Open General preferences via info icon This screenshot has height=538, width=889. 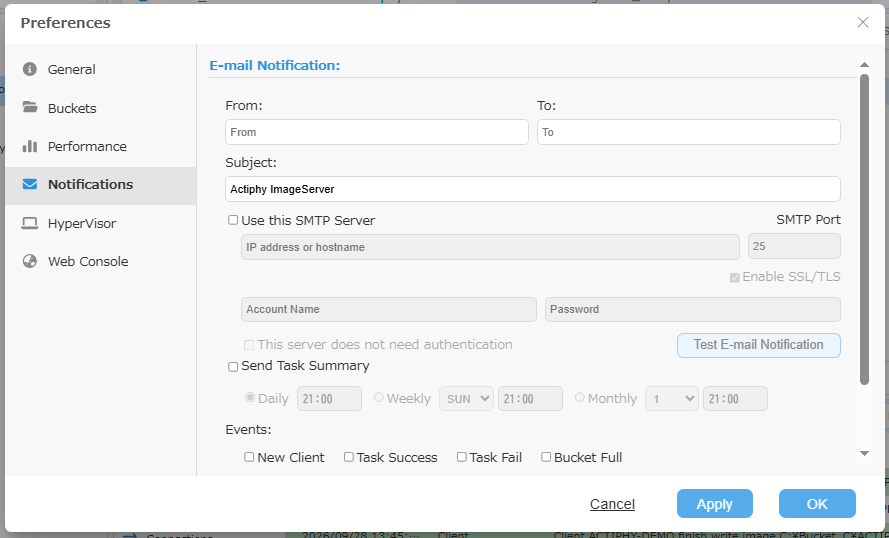tap(29, 69)
